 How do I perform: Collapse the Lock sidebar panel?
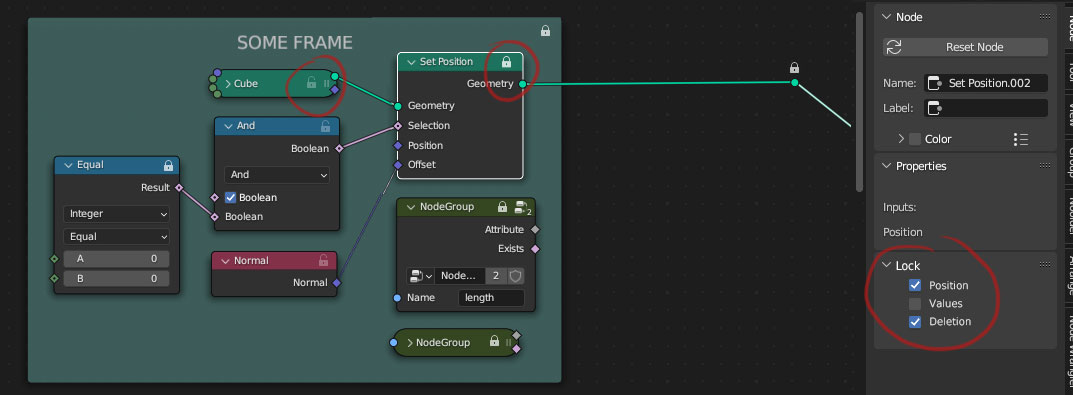coord(887,265)
